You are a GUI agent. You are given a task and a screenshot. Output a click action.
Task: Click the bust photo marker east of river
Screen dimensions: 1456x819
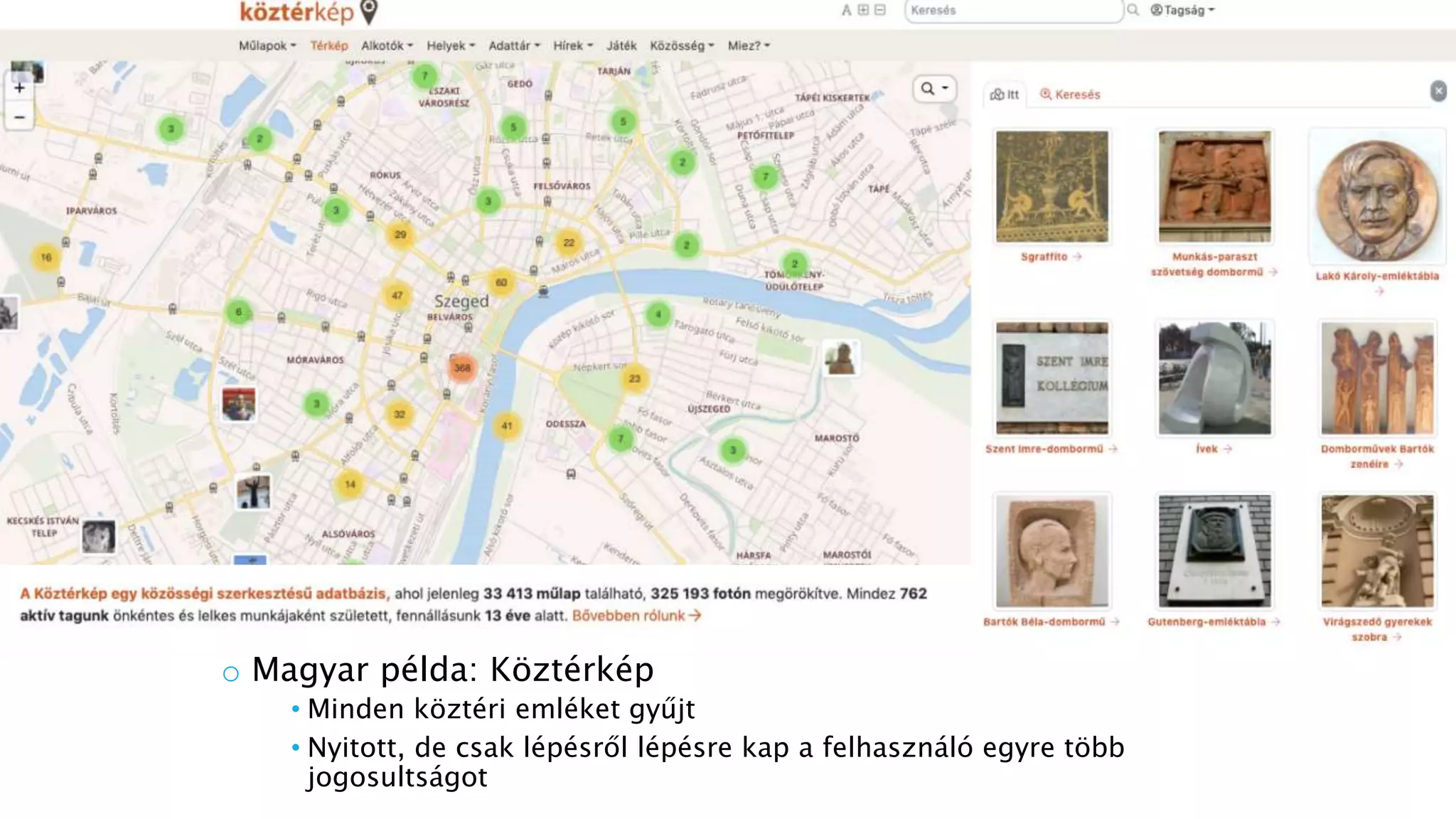[840, 358]
